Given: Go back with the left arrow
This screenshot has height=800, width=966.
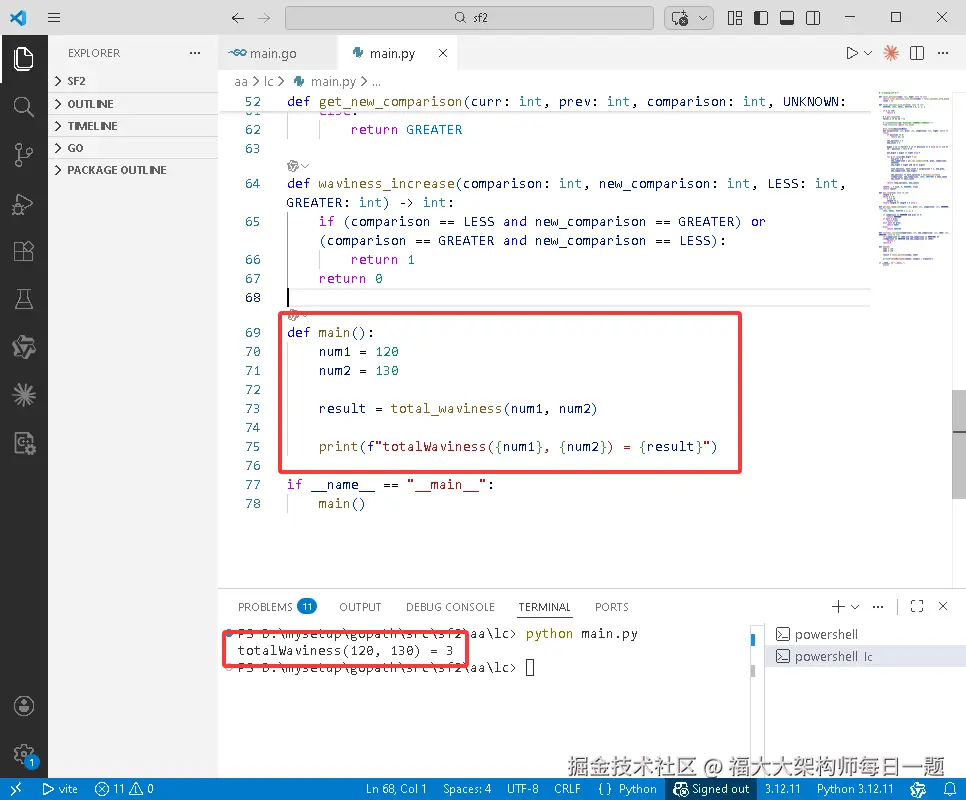Looking at the screenshot, I should coord(238,18).
